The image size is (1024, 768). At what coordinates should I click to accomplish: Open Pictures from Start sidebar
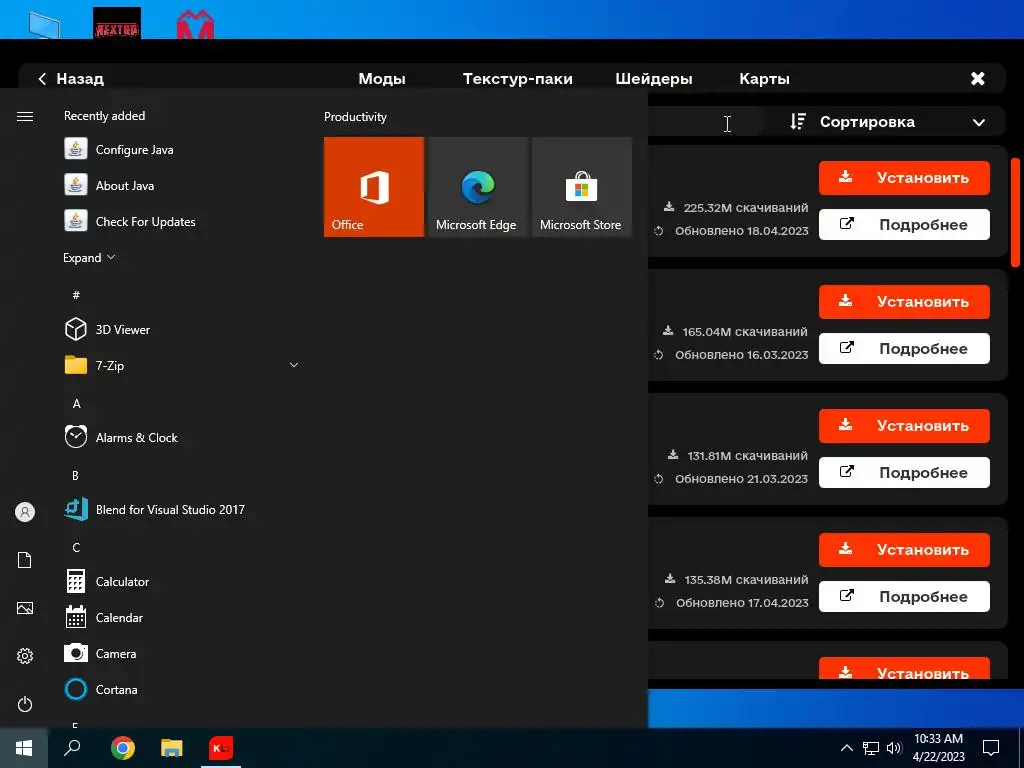pos(25,608)
